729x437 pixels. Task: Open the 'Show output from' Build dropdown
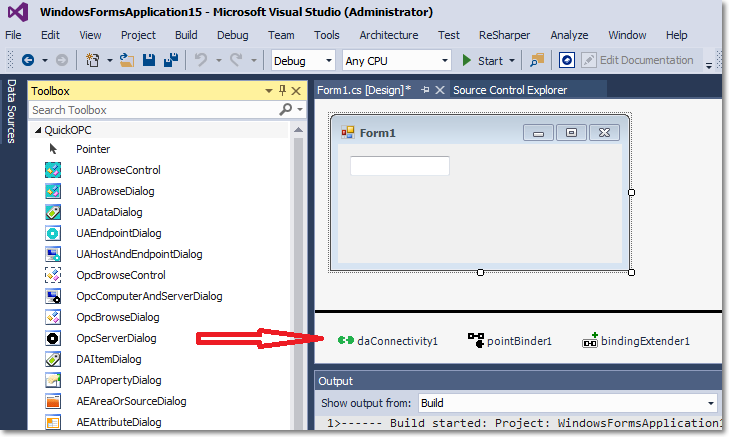click(x=568, y=403)
